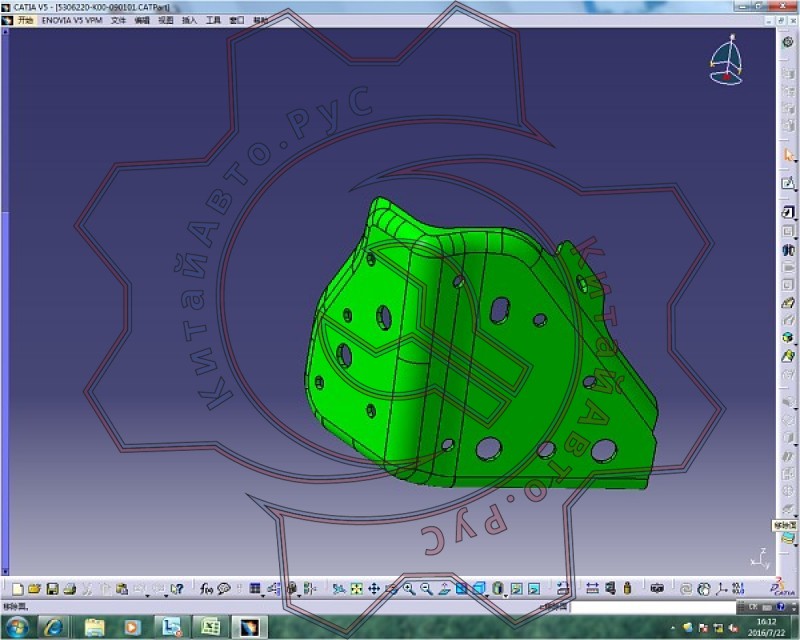Save the part using the floppy disk icon
The width and height of the screenshot is (800, 640).
[x=53, y=589]
